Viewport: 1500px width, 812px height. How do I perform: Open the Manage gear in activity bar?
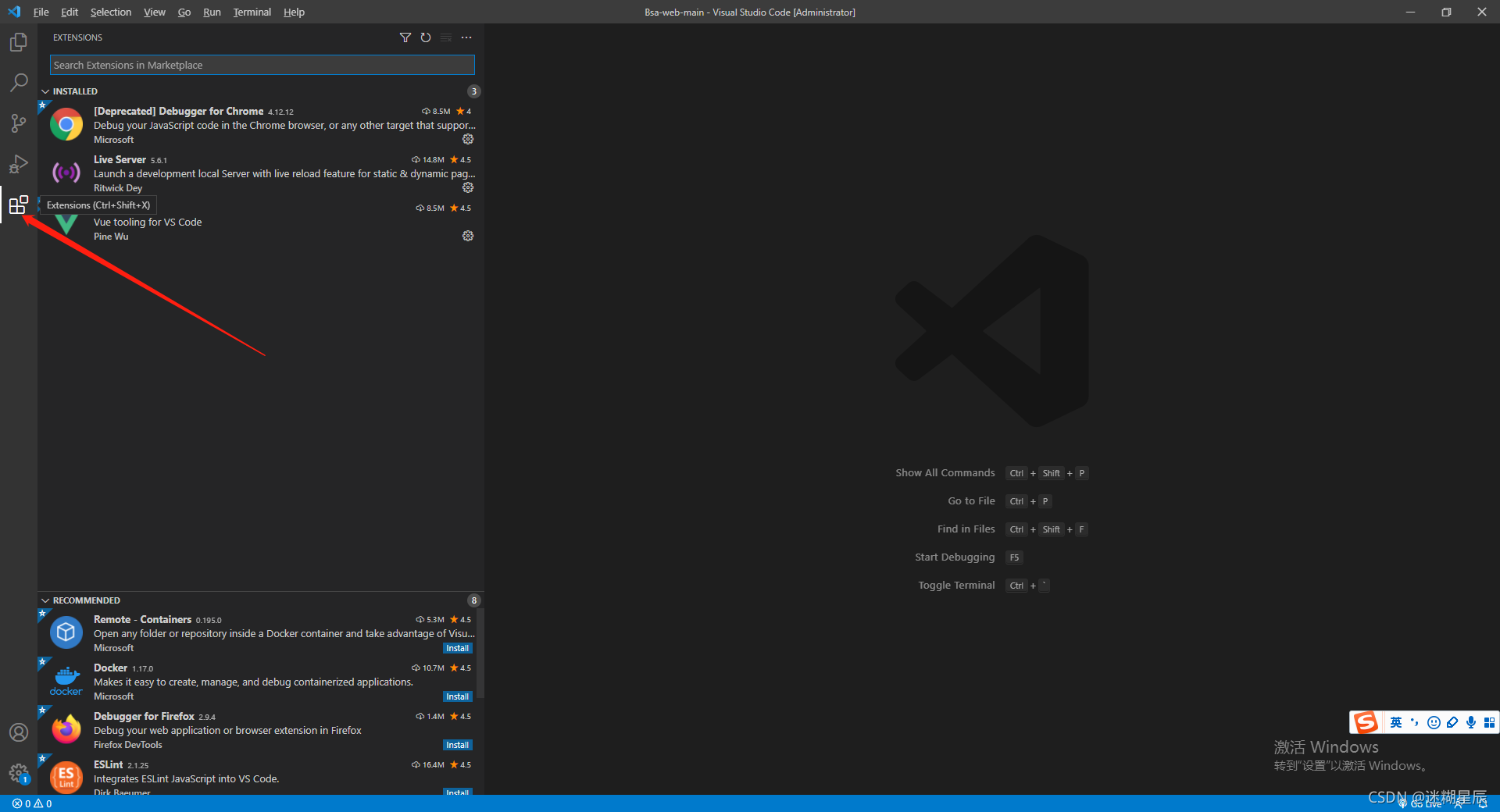(19, 773)
